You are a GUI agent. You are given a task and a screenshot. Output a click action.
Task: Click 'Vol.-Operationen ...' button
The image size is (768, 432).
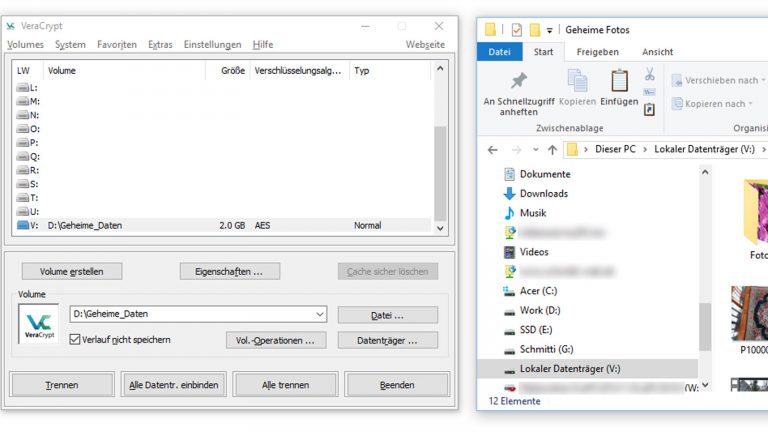point(276,340)
